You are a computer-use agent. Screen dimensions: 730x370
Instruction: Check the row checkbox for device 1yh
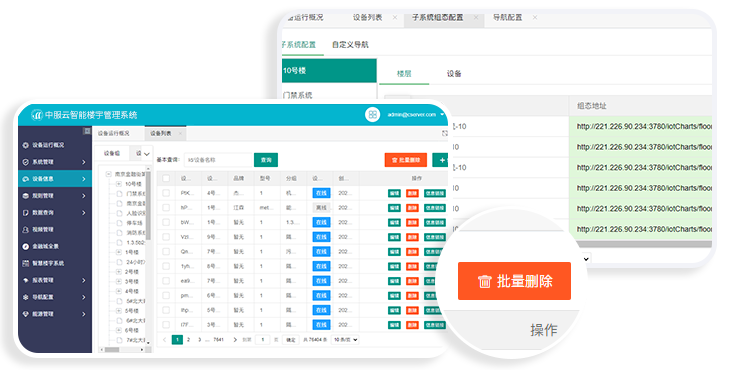tap(166, 266)
